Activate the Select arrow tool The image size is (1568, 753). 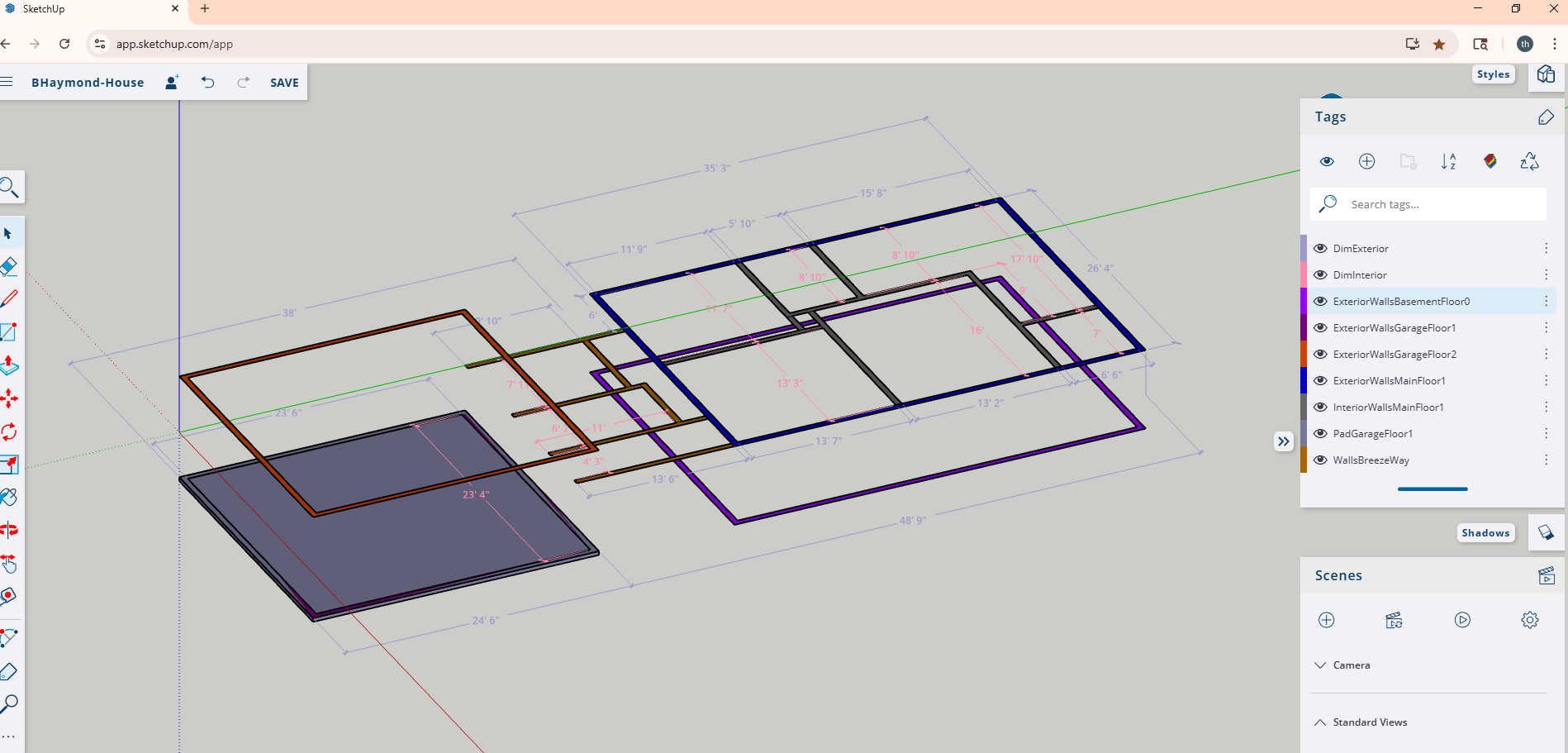tap(9, 234)
